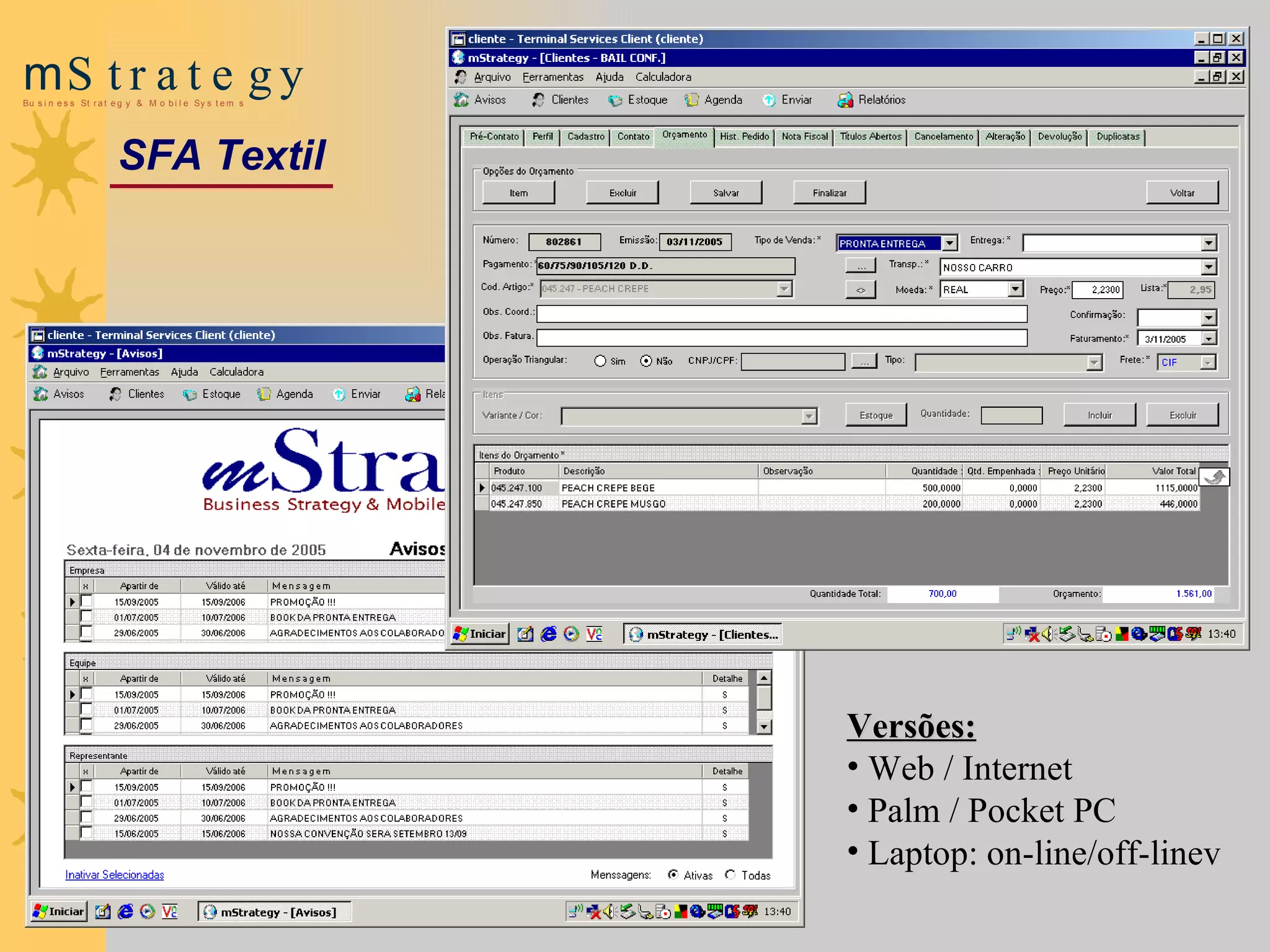
Task: Open the Tipo de Venda dropdown
Action: pyautogui.click(x=949, y=243)
